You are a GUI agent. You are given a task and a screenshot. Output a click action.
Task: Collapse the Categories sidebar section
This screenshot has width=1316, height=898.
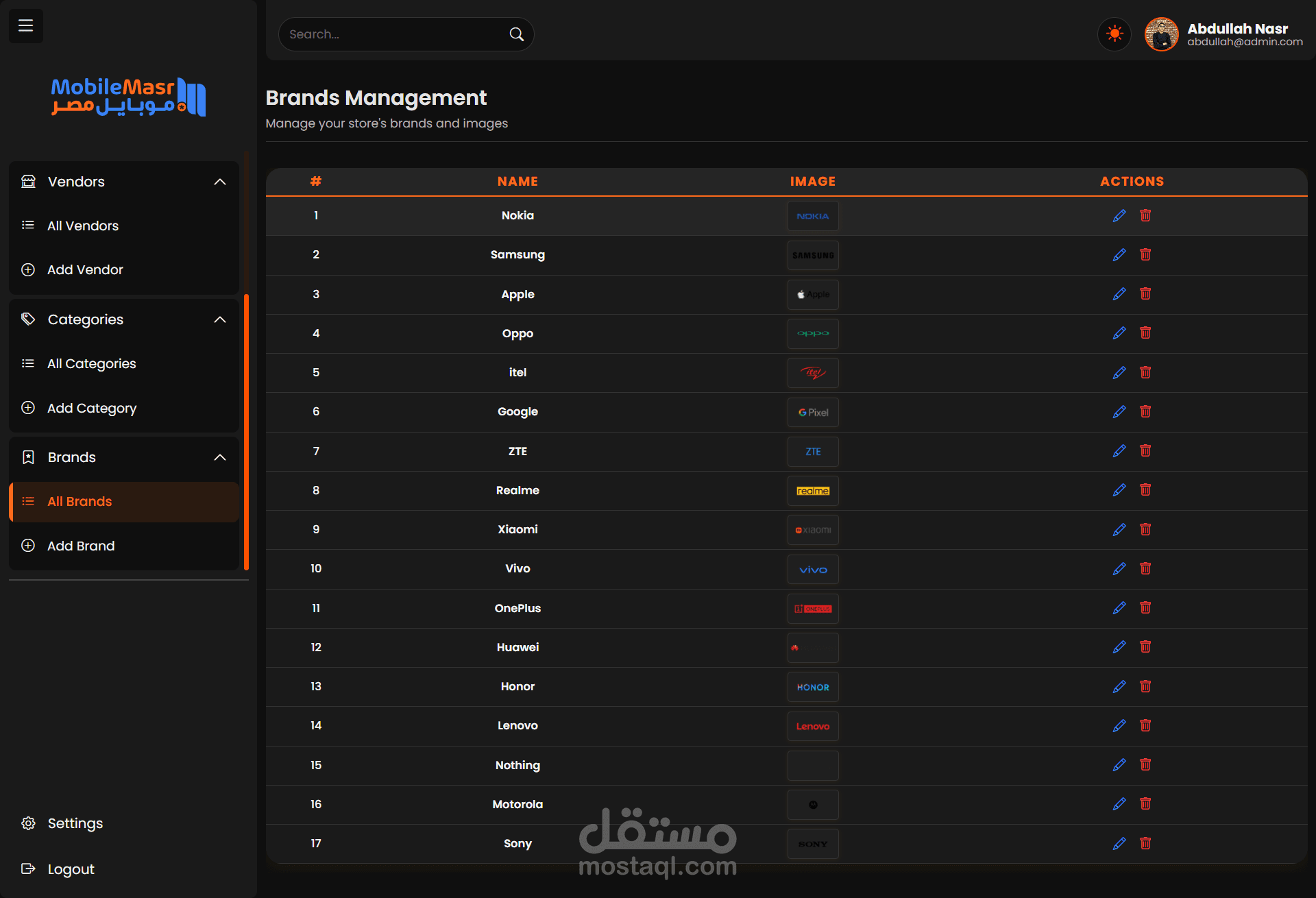pyautogui.click(x=219, y=319)
